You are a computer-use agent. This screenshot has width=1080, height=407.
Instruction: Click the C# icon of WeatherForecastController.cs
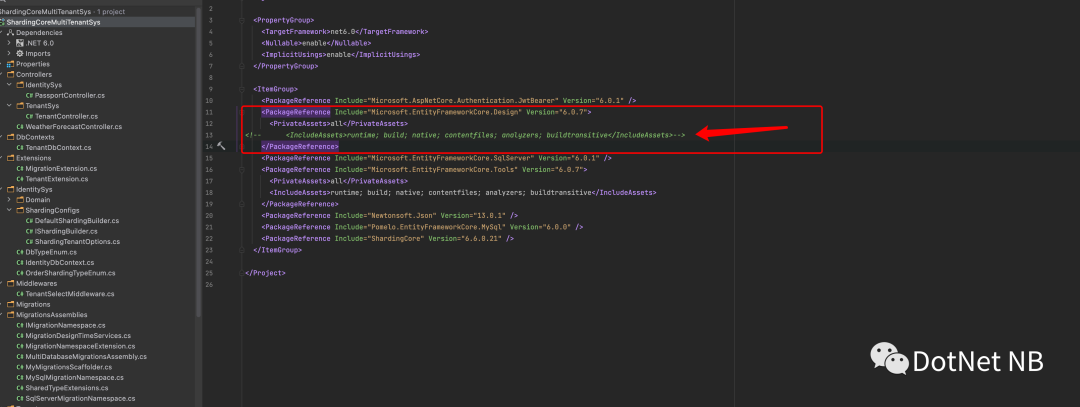(20, 127)
